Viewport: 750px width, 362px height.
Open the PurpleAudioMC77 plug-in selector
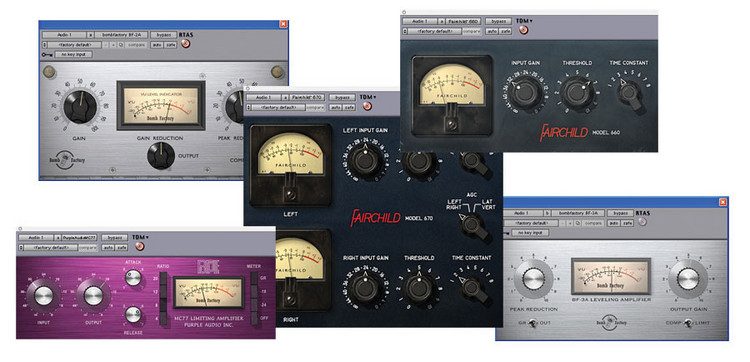tap(79, 237)
